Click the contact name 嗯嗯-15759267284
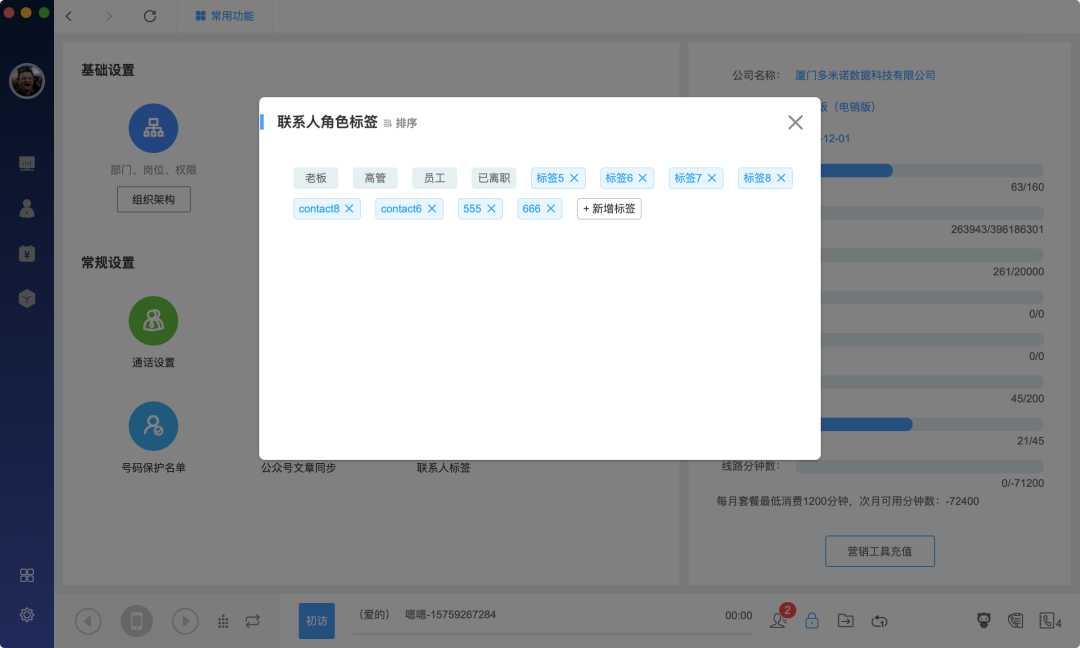The image size is (1080, 648). pos(450,614)
